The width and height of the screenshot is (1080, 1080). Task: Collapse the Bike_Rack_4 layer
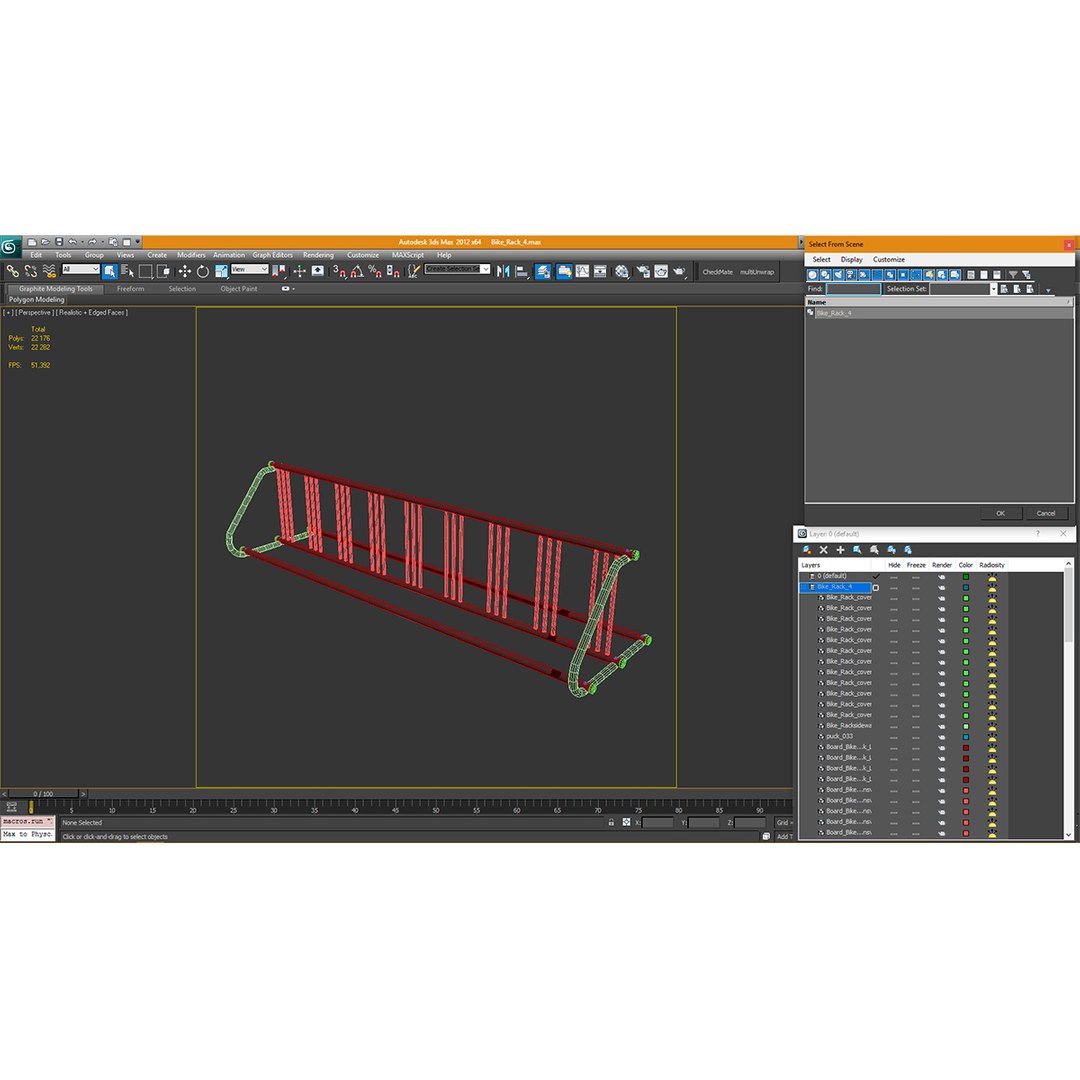click(x=804, y=587)
